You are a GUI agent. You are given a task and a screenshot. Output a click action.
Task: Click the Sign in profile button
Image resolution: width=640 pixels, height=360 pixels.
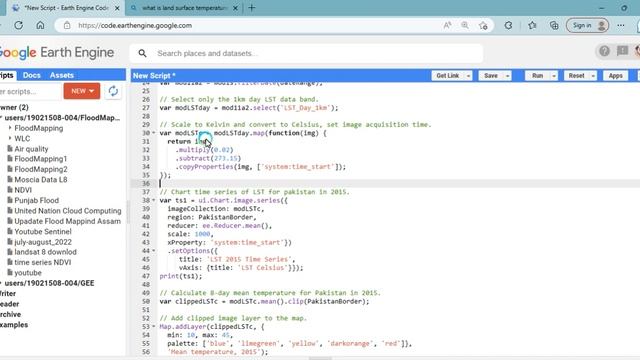[587, 25]
